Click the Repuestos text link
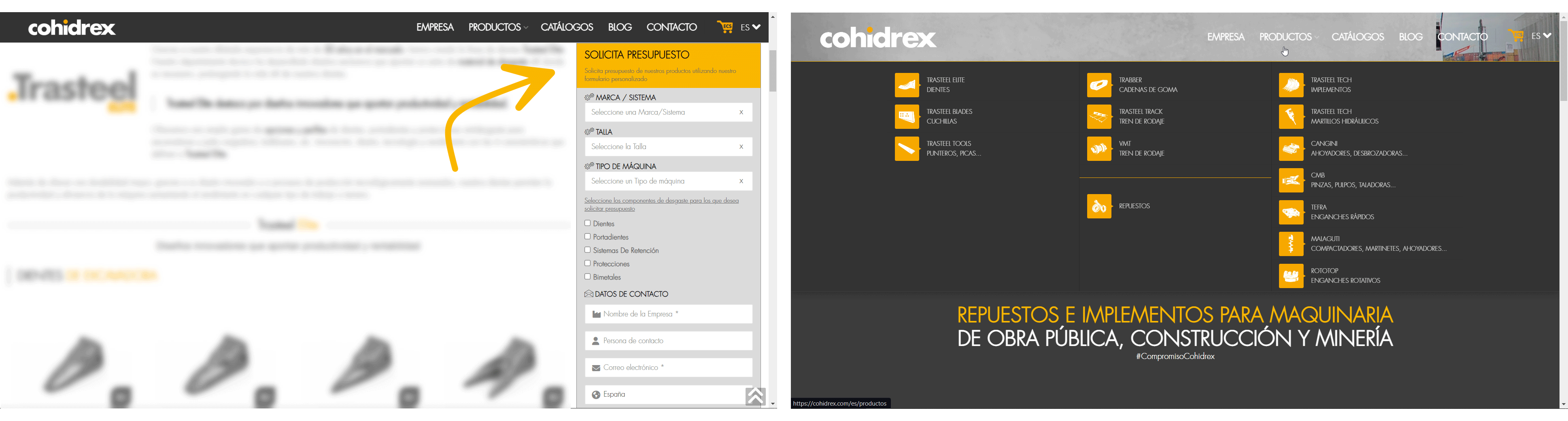Image resolution: width=1568 pixels, height=421 pixels. click(1134, 206)
